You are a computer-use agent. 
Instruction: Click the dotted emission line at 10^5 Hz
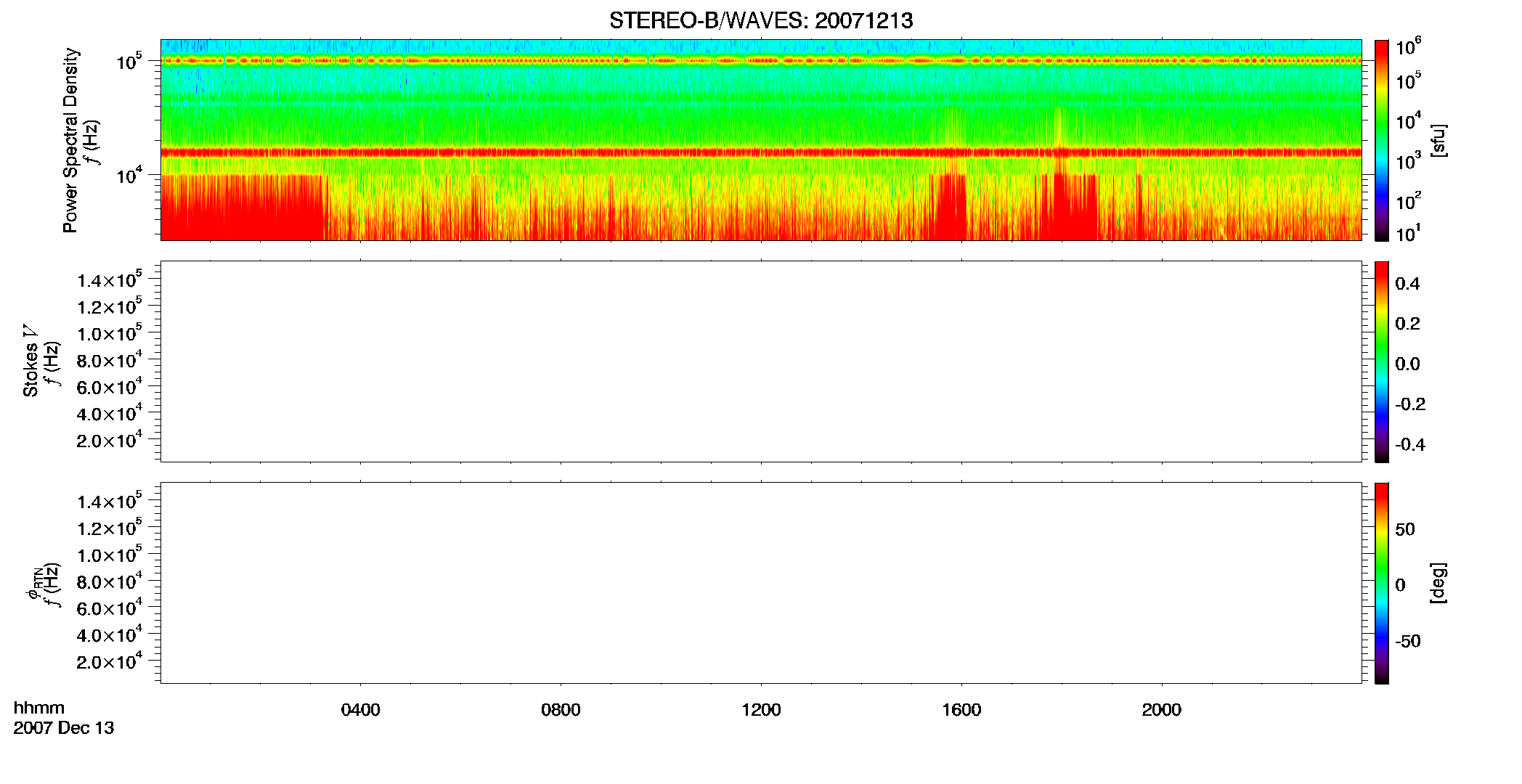coord(761,61)
